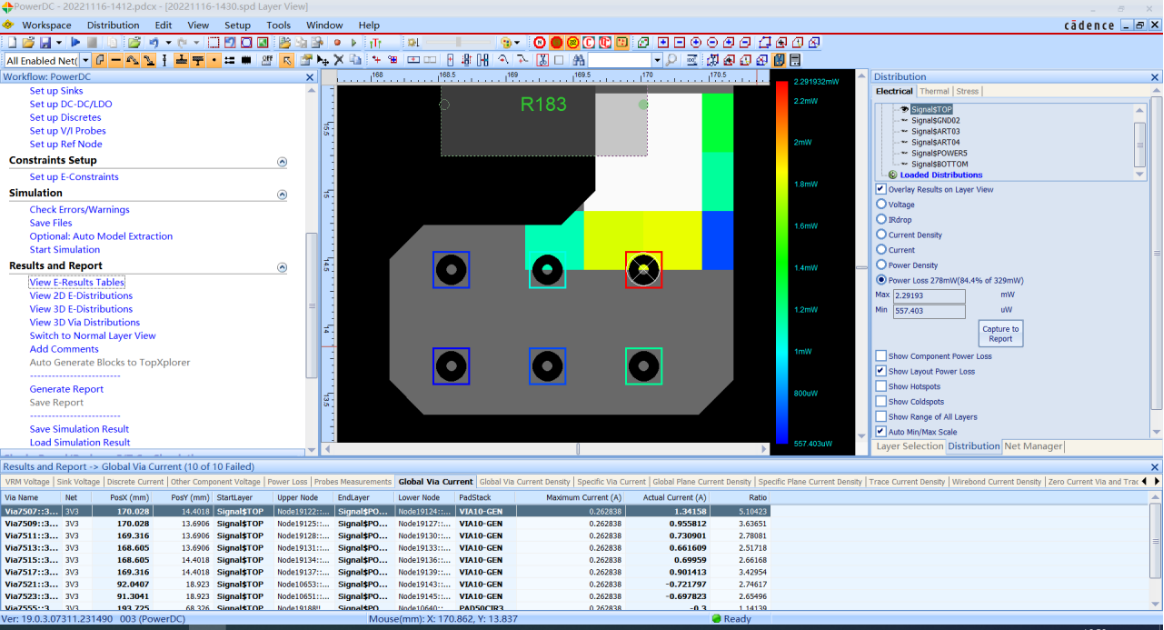Click the square zoom-in plus icon
Viewport: 1164px width, 630px height.
[663, 42]
